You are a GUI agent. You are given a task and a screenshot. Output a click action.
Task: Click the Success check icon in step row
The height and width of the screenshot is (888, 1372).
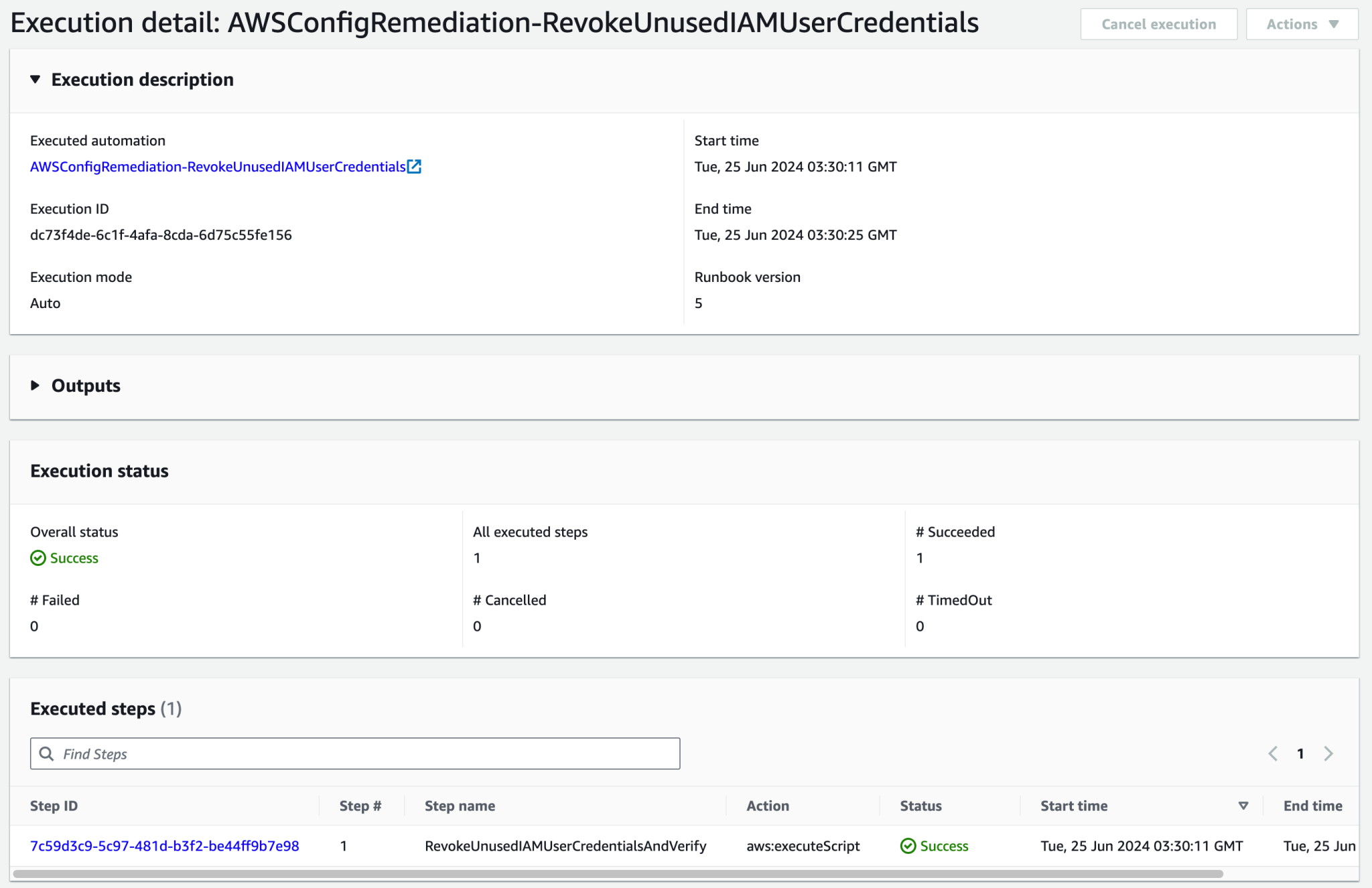[908, 846]
